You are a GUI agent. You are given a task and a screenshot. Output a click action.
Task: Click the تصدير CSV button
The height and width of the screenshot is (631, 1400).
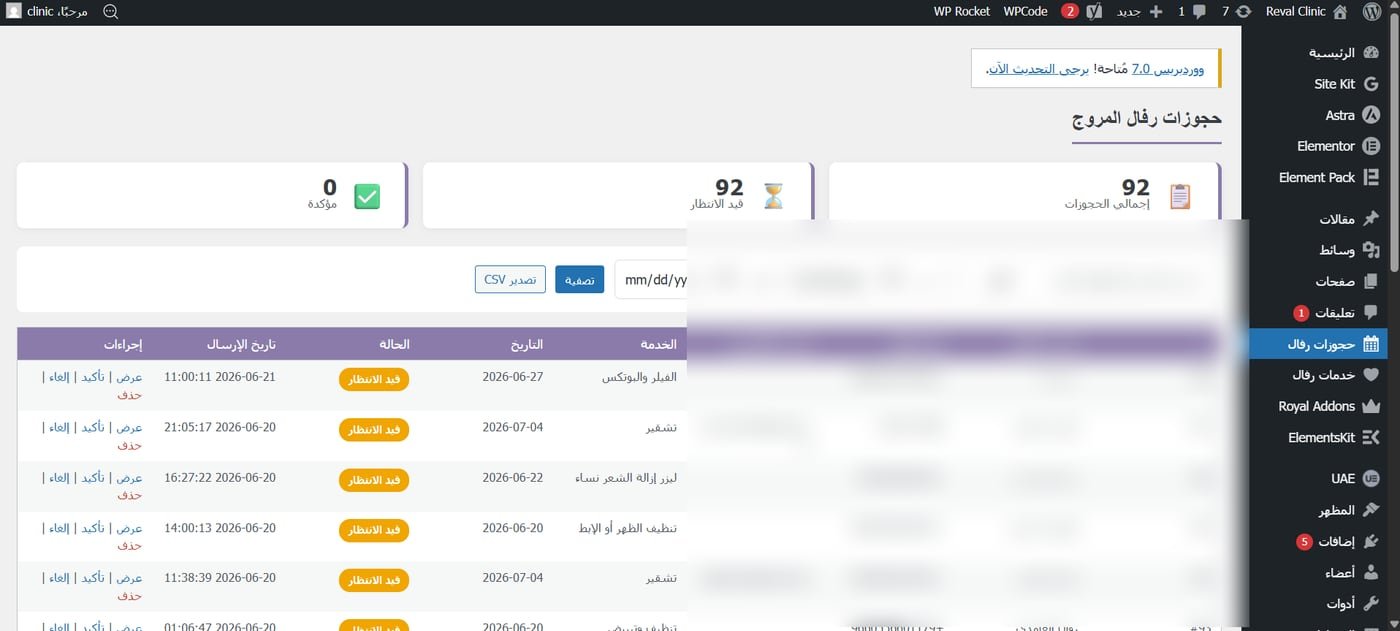510,280
